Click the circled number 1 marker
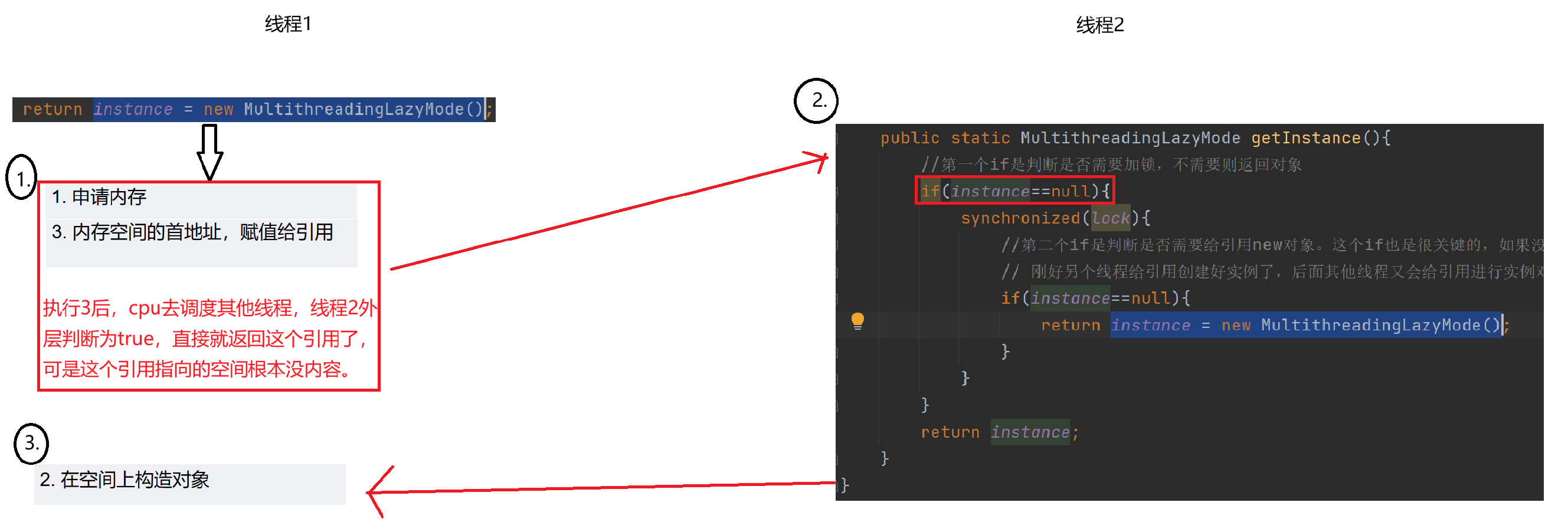Image resolution: width=1568 pixels, height=522 pixels. pos(22,177)
